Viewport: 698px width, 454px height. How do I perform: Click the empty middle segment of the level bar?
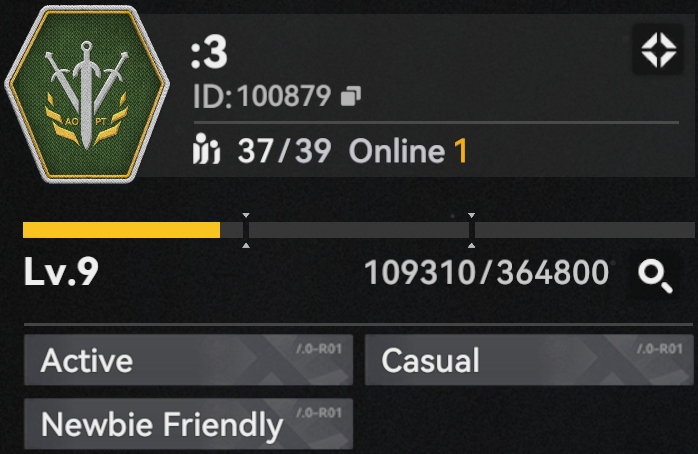coord(359,230)
